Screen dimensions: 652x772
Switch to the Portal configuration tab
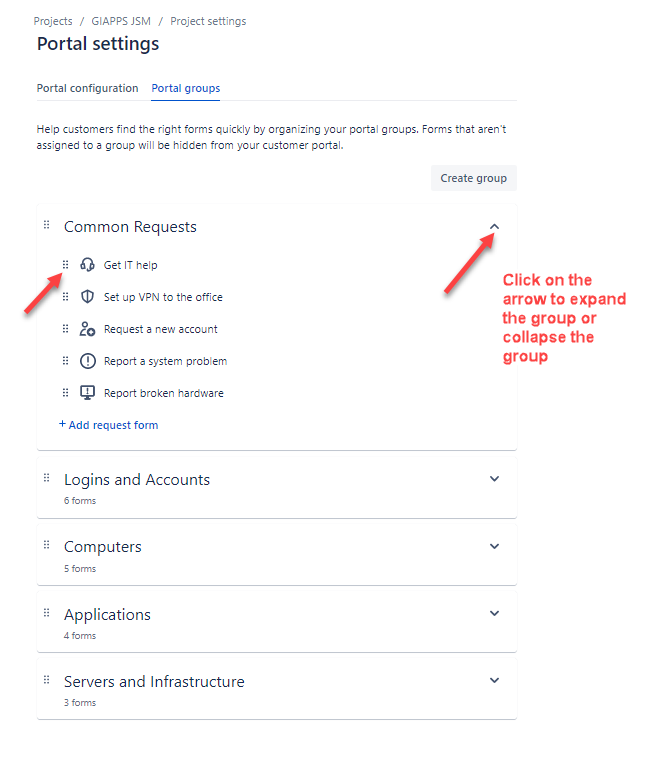pos(88,88)
